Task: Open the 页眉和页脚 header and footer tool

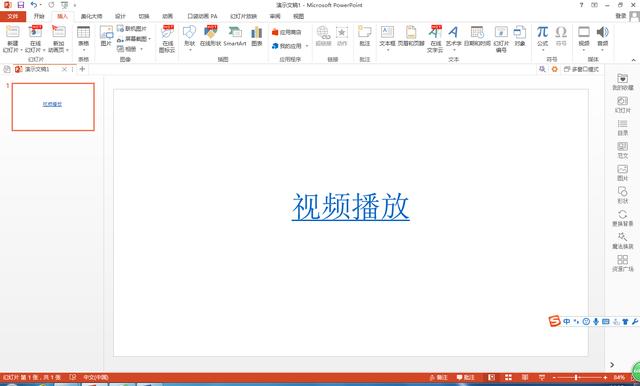Action: pyautogui.click(x=411, y=36)
